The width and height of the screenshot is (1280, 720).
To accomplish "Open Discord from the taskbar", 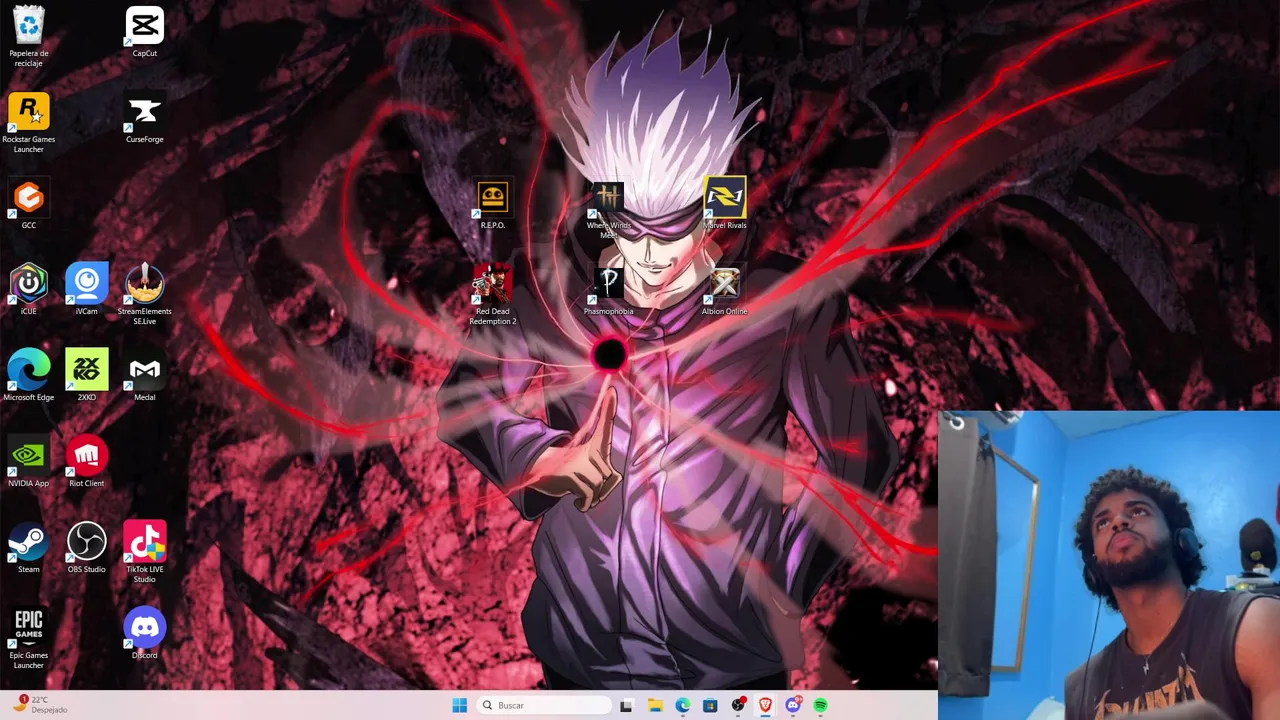I will (793, 705).
